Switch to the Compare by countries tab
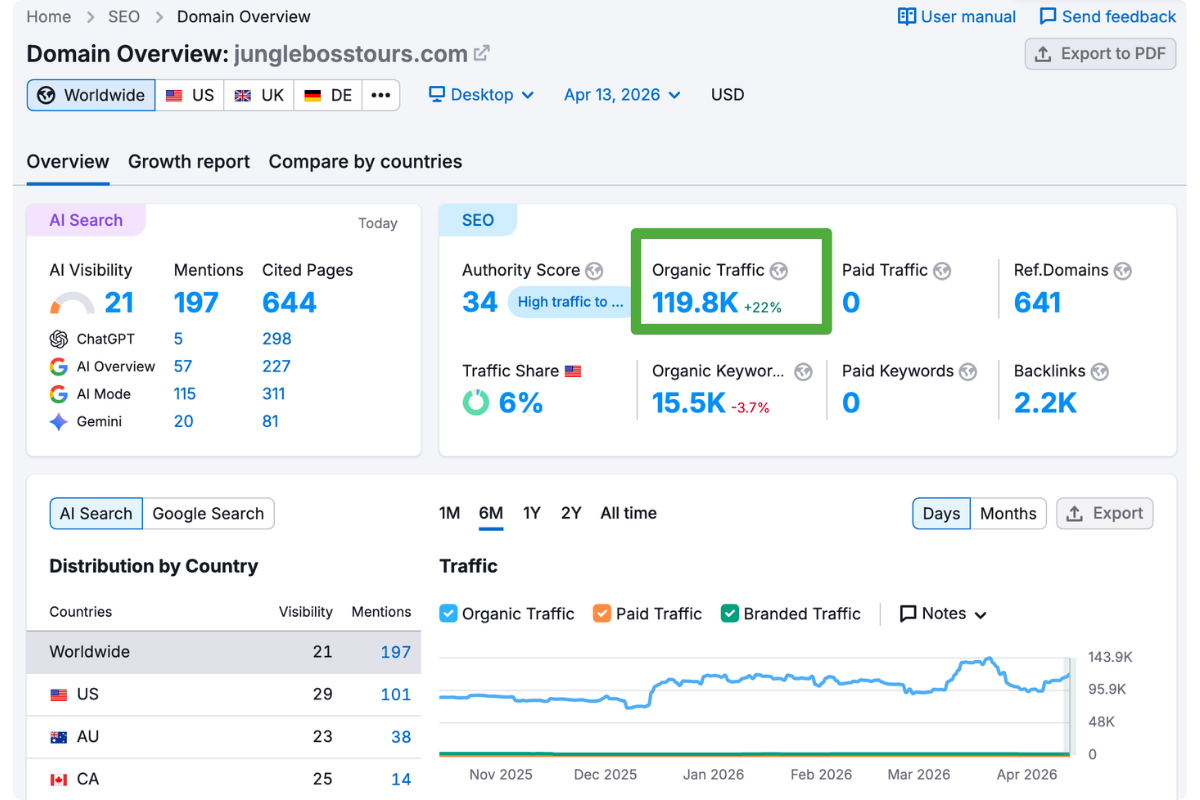The height and width of the screenshot is (800, 1200). click(365, 161)
